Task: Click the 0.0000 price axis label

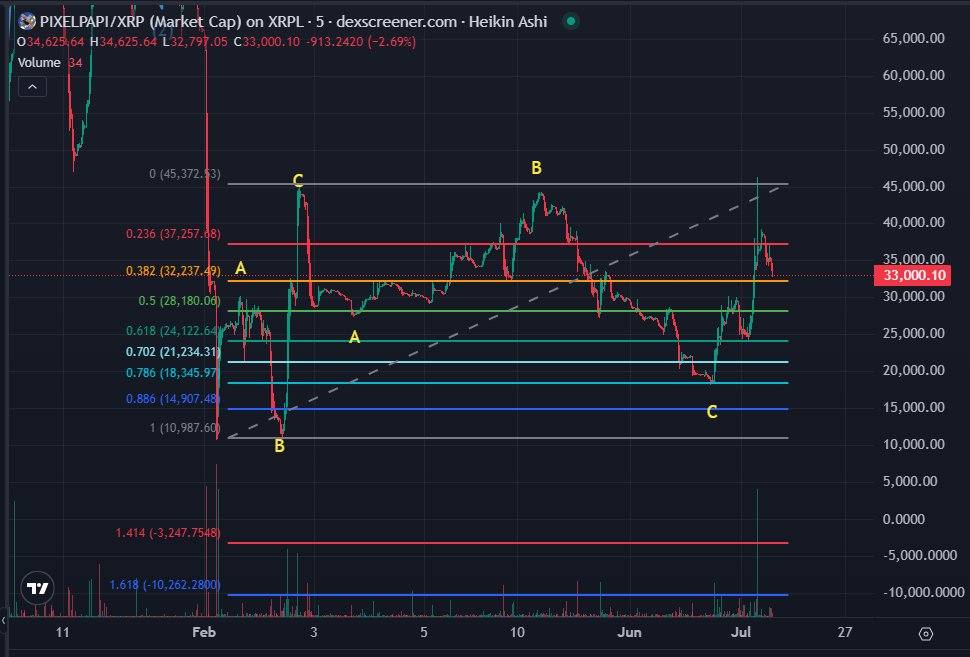Action: [x=904, y=519]
